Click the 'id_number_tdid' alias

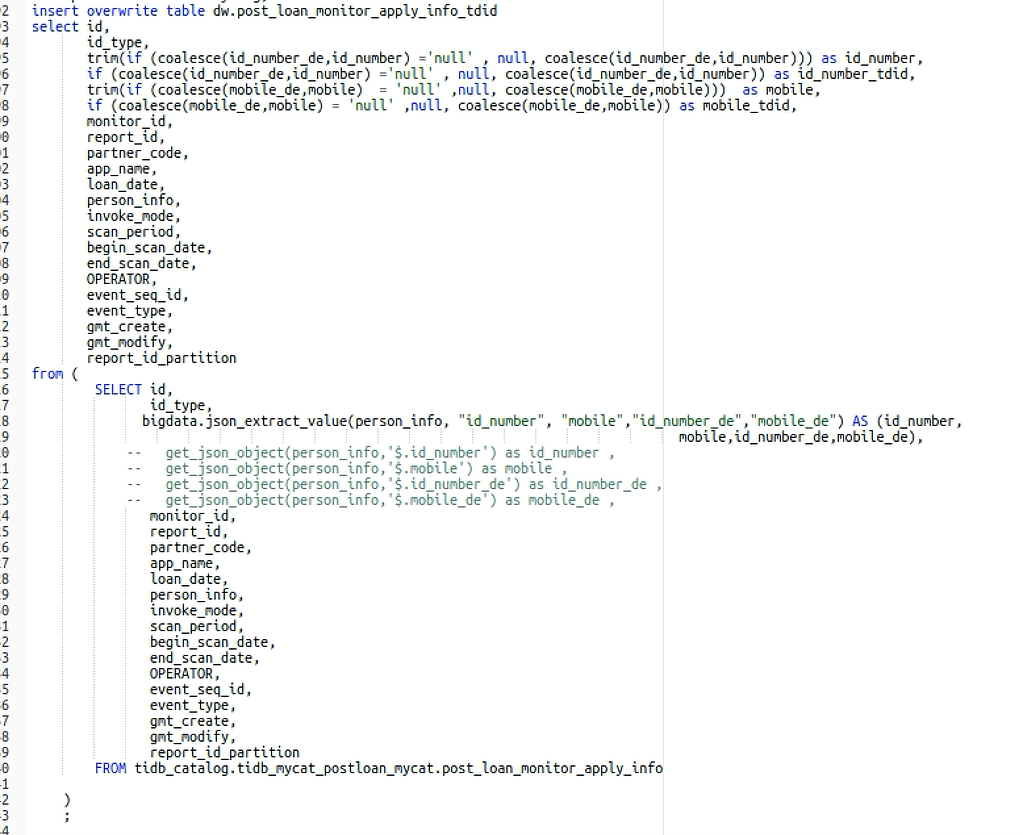[x=852, y=74]
